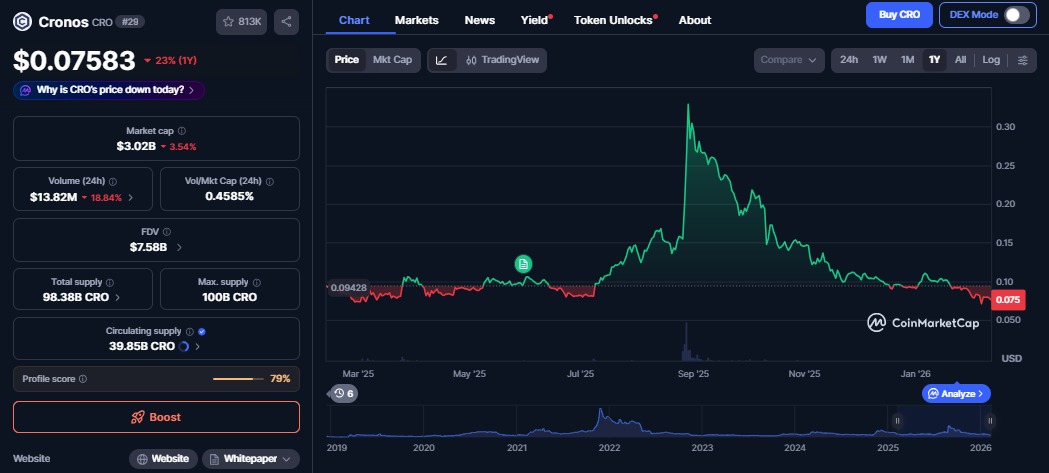
Task: Set chart range to All
Action: pyautogui.click(x=960, y=60)
